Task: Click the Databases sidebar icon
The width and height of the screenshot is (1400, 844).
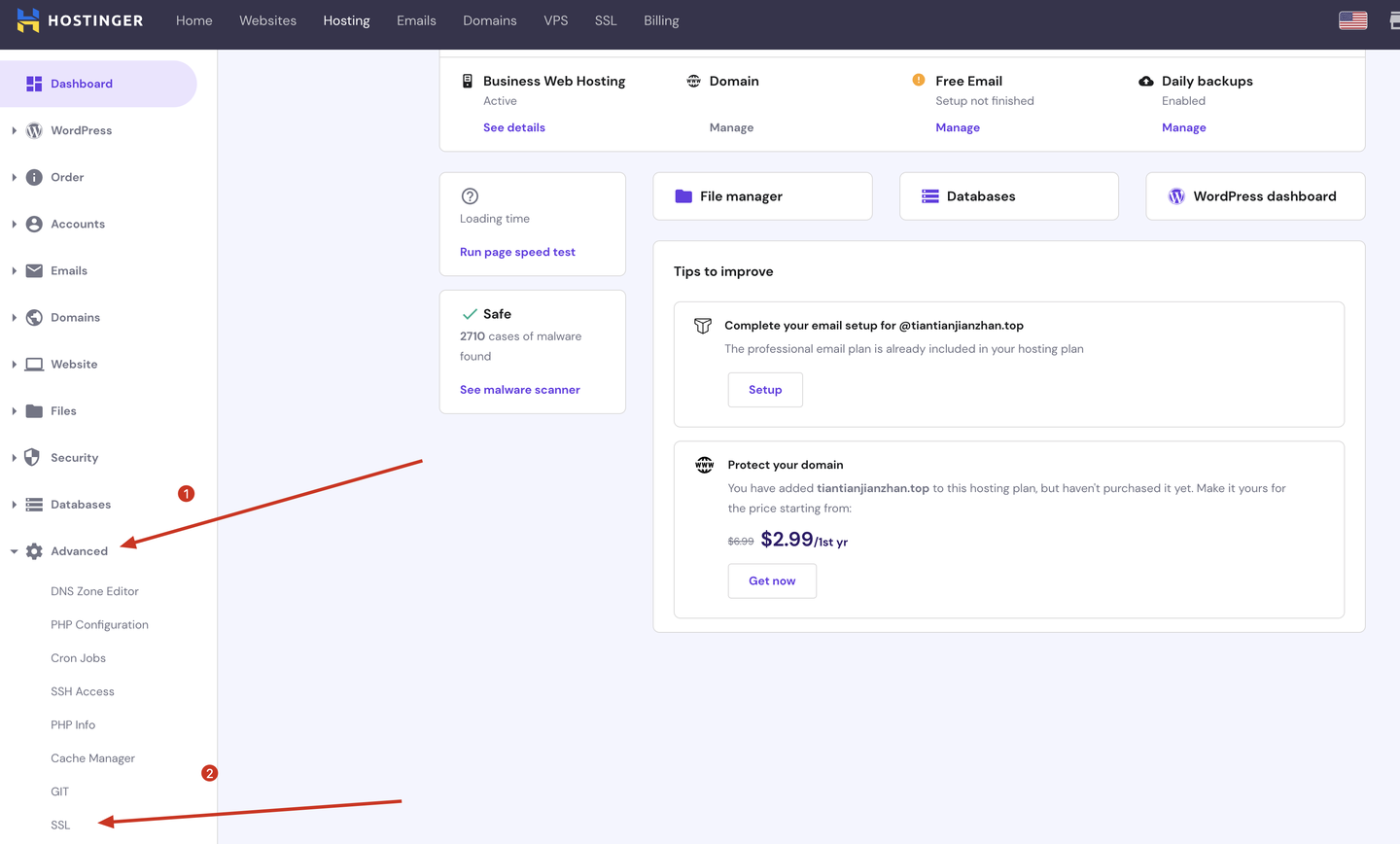Action: click(34, 504)
